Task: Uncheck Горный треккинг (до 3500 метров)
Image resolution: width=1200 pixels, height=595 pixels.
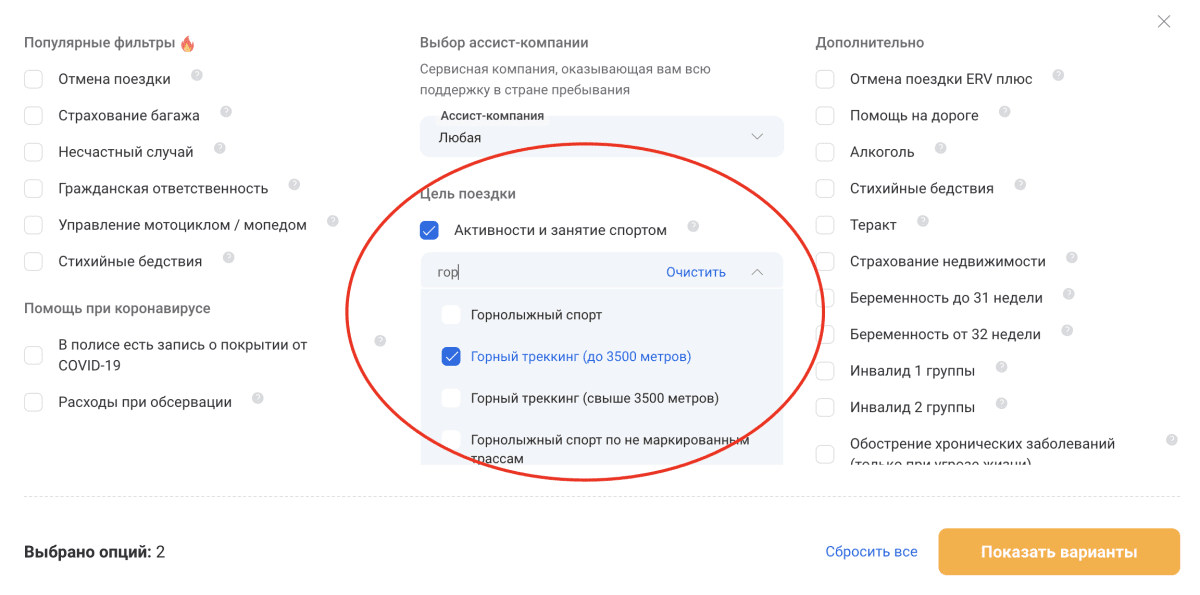Action: (x=451, y=357)
